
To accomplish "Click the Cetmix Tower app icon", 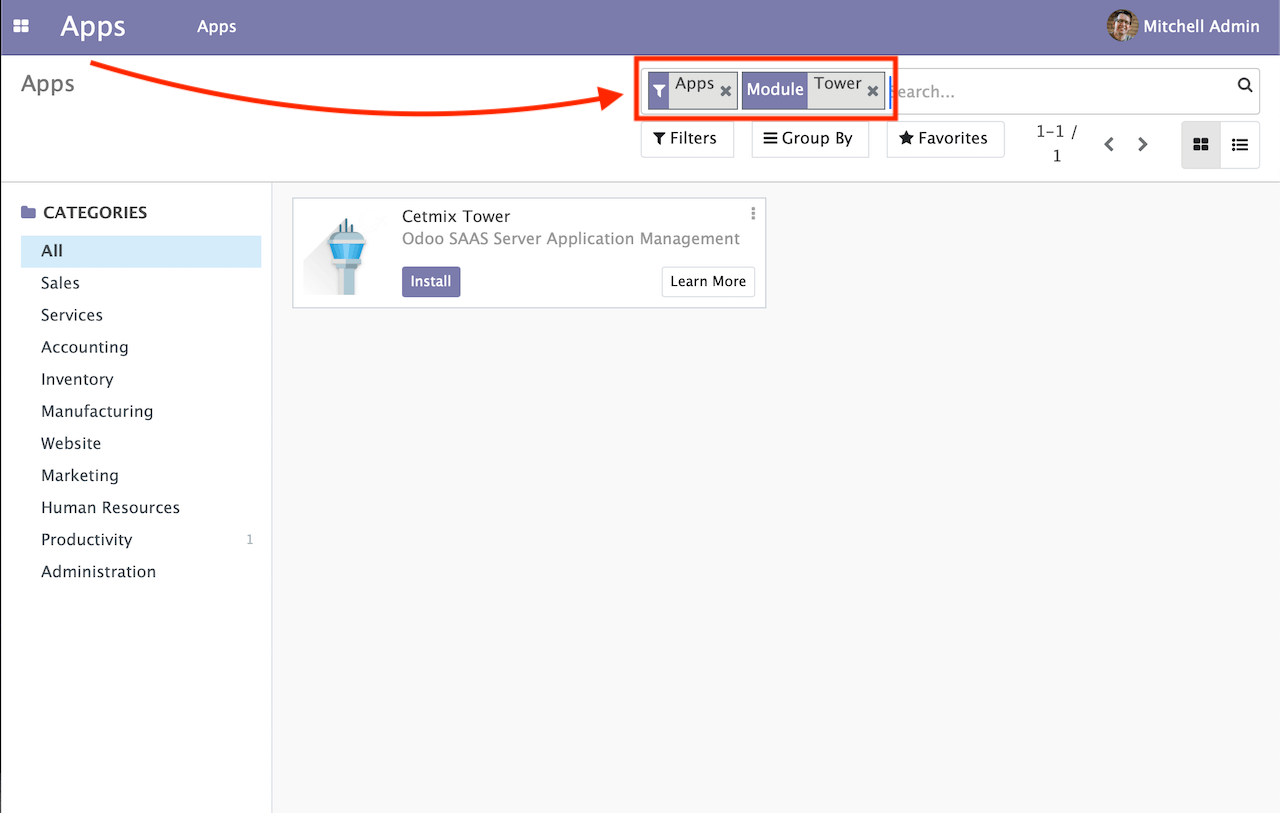I will click(x=343, y=255).
